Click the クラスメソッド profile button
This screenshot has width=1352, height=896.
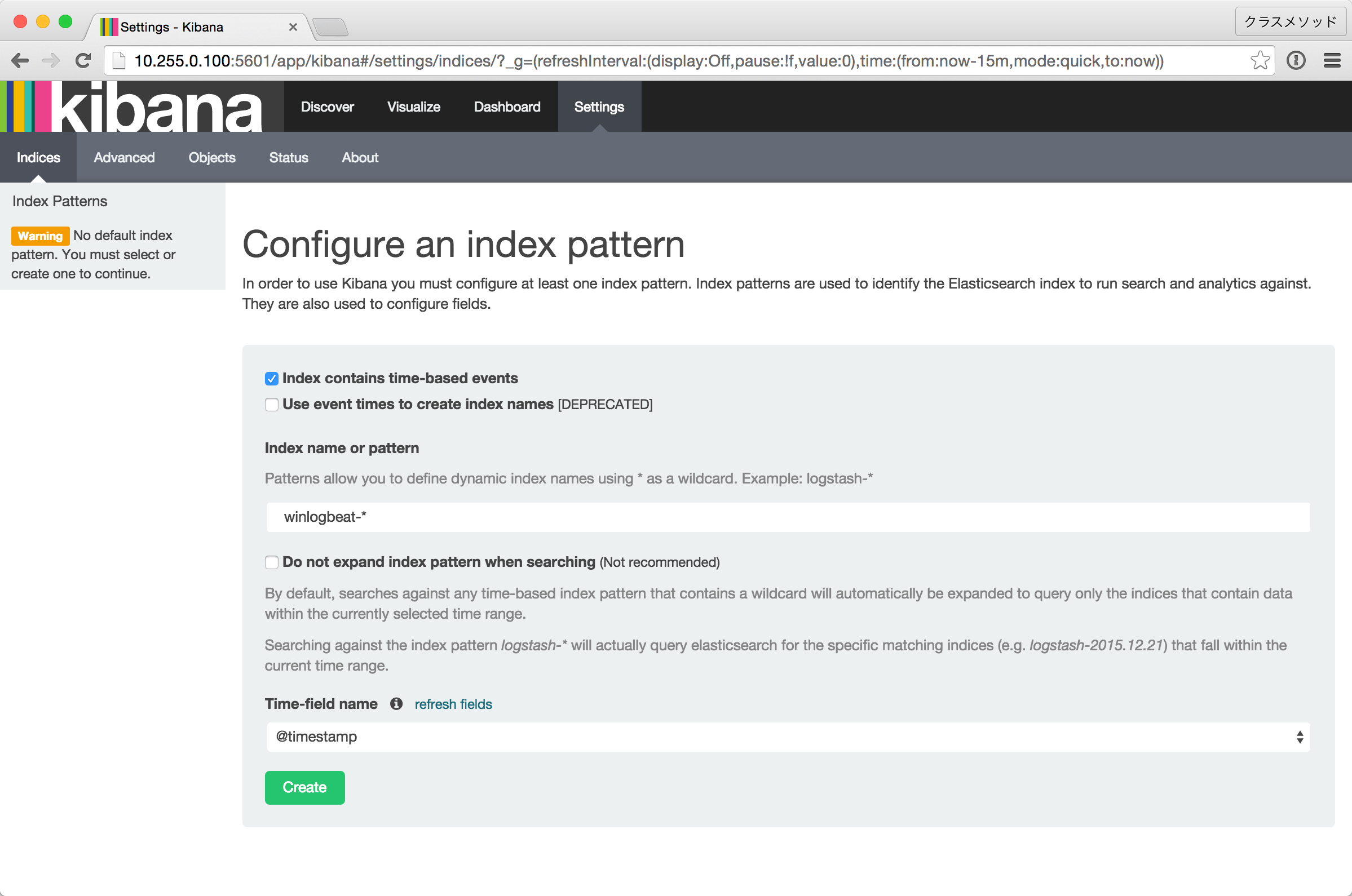click(1290, 23)
